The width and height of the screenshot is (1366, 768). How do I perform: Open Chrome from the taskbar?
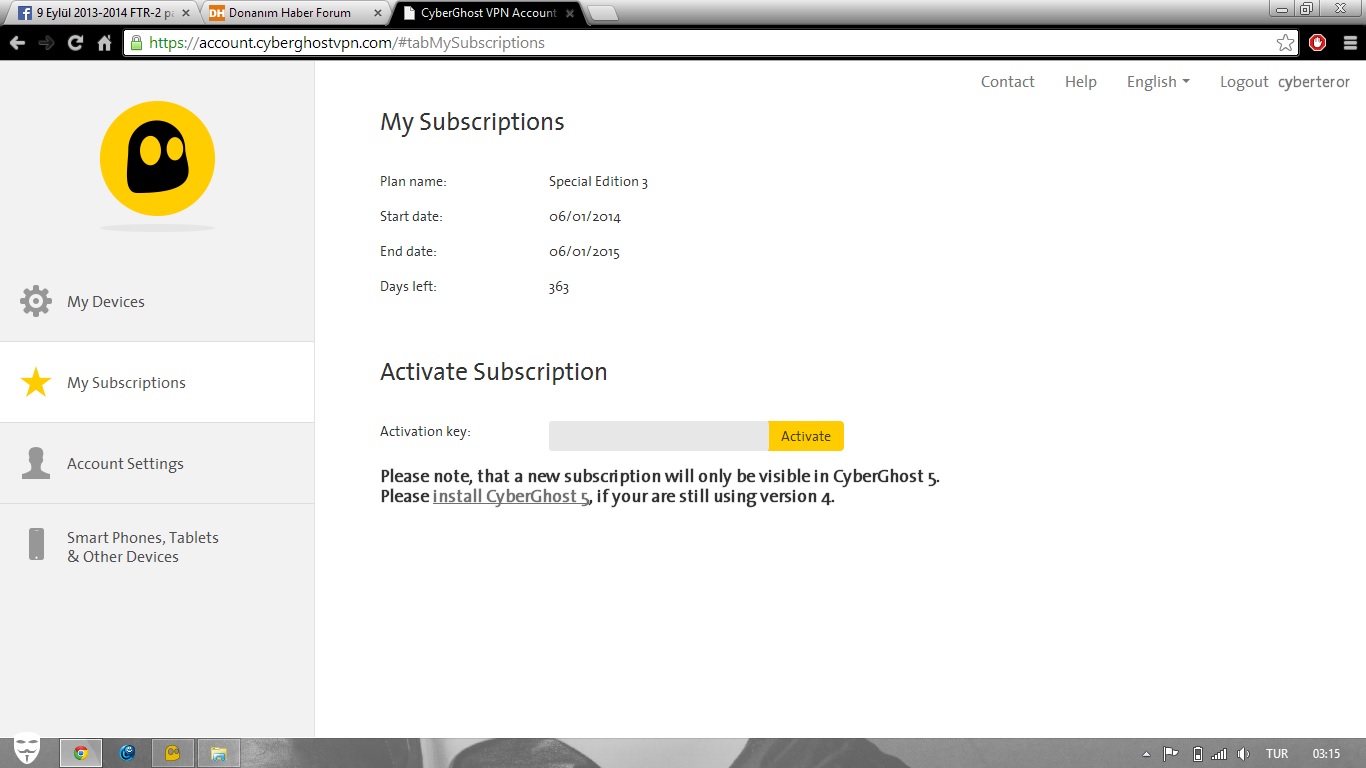(81, 753)
